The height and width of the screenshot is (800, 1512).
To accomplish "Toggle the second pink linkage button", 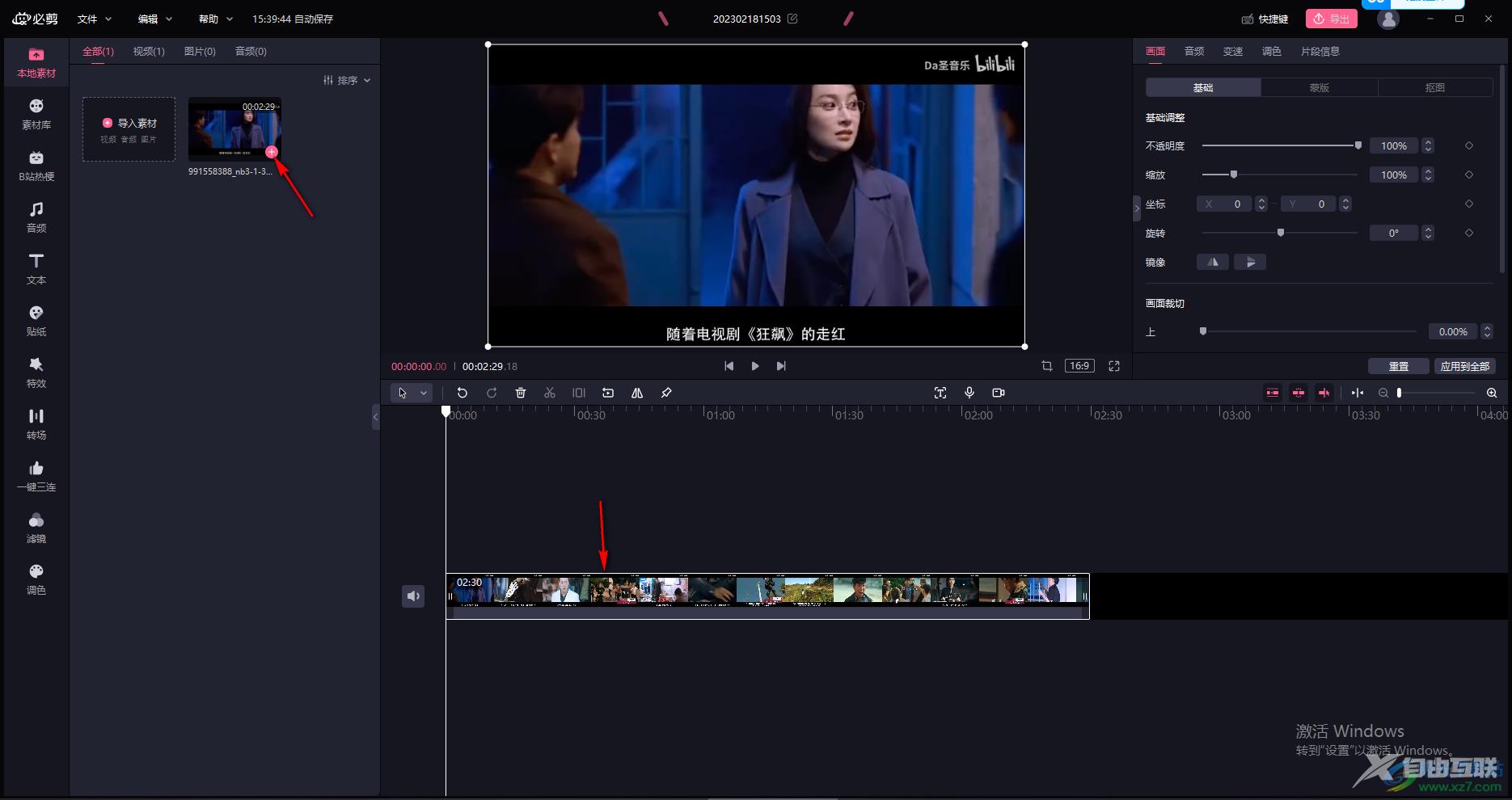I will tap(1299, 393).
